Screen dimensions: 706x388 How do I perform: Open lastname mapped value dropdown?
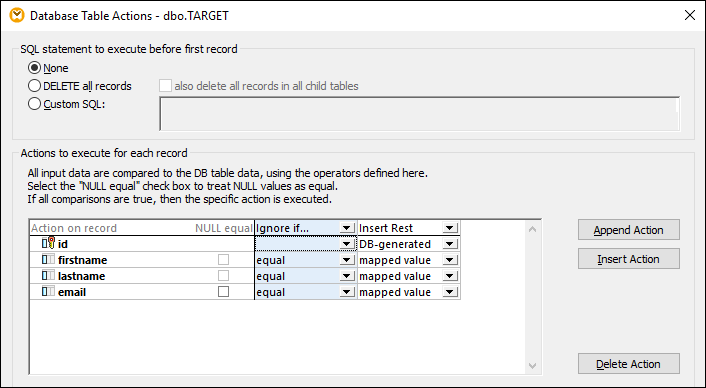(449, 276)
